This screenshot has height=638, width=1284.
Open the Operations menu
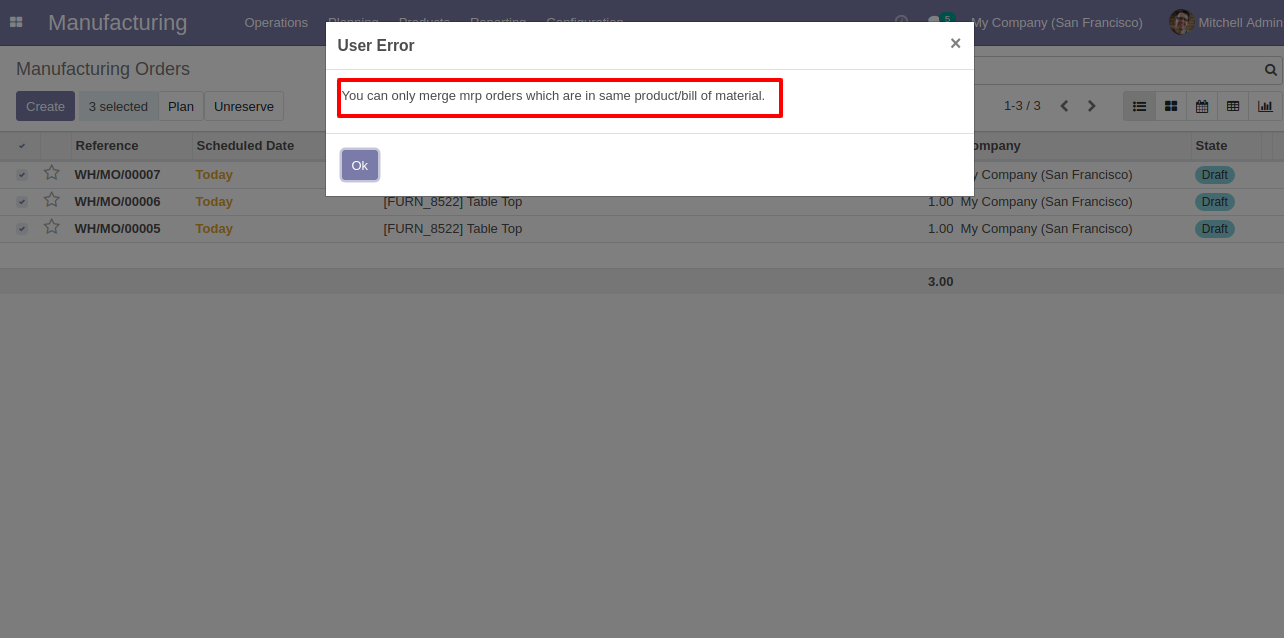[276, 22]
